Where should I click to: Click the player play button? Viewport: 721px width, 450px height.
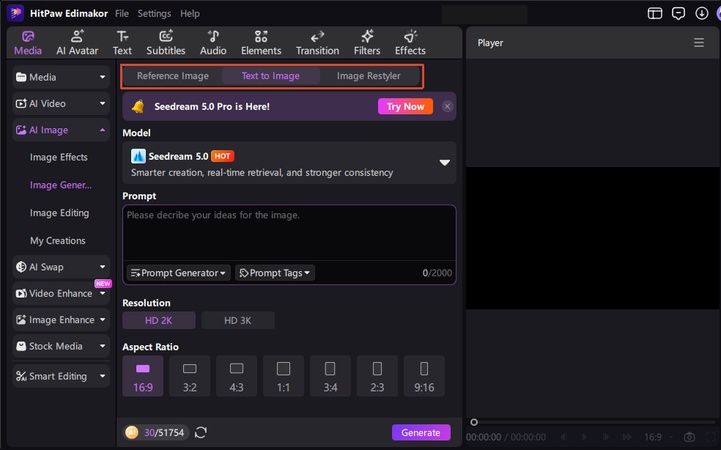[584, 437]
